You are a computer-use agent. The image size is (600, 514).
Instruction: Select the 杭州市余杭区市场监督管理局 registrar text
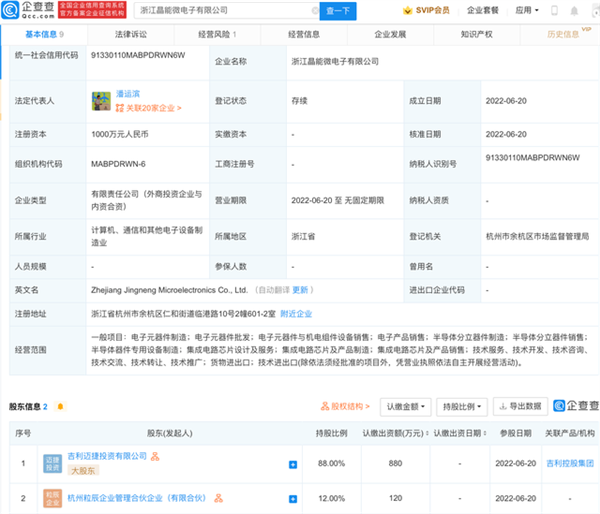pyautogui.click(x=537, y=237)
